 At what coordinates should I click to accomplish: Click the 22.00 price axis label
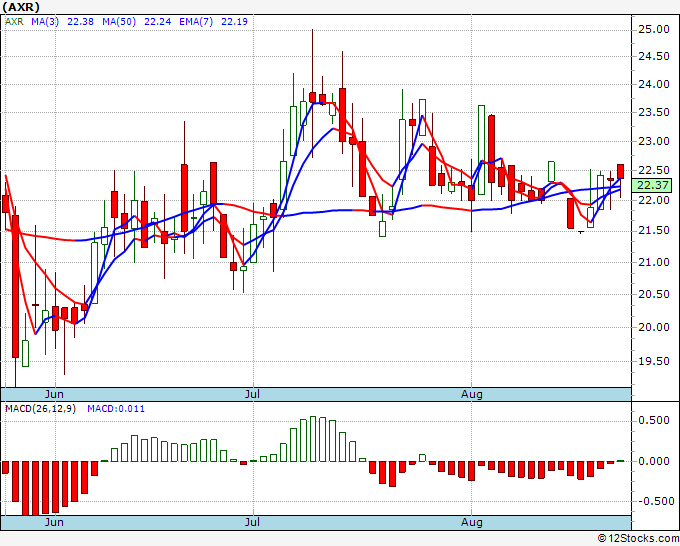[x=654, y=200]
